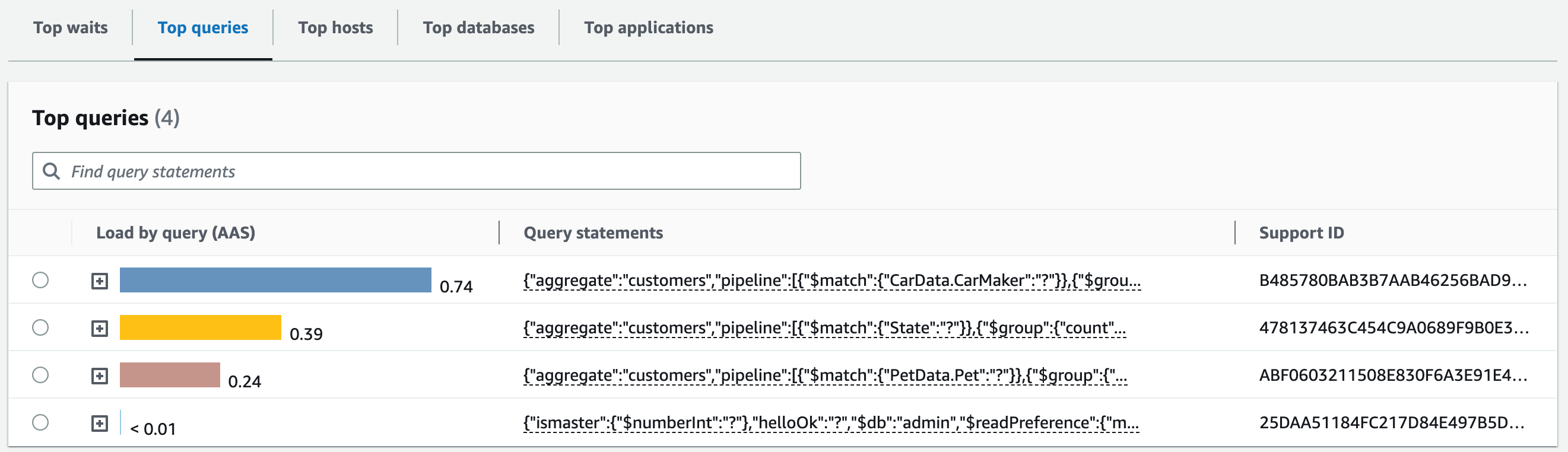This screenshot has height=452, width=1568.
Task: Open the ismaster query statement link
Action: coord(831,423)
